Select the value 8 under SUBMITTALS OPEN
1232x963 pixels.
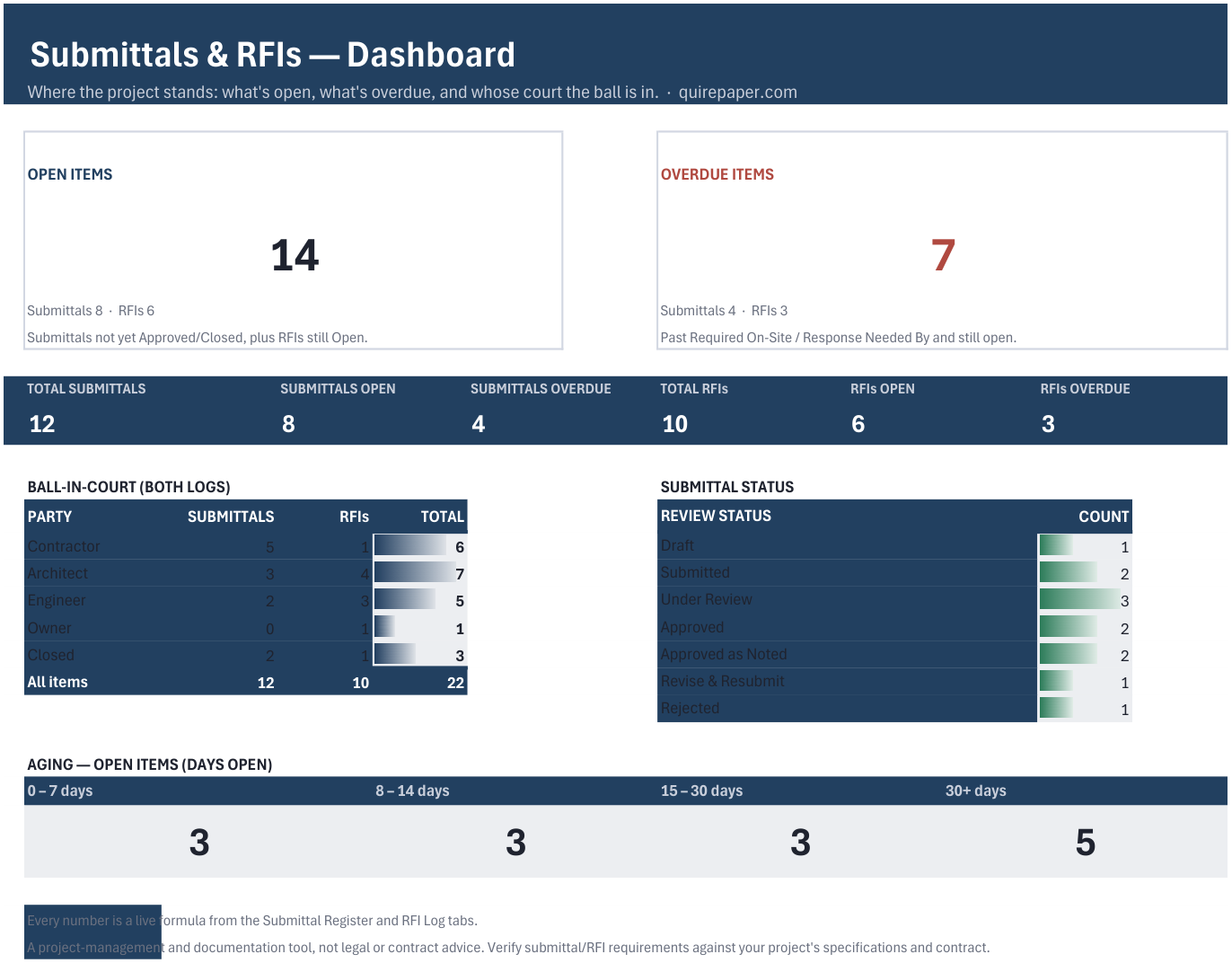(288, 424)
